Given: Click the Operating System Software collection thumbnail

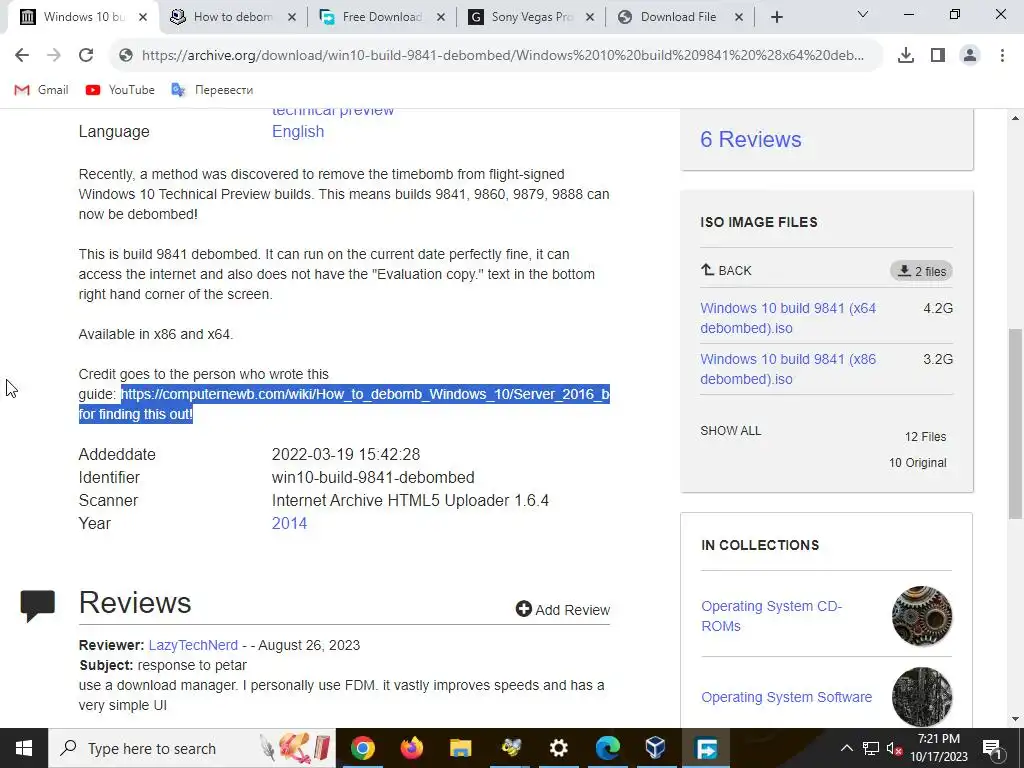Looking at the screenshot, I should tap(921, 697).
